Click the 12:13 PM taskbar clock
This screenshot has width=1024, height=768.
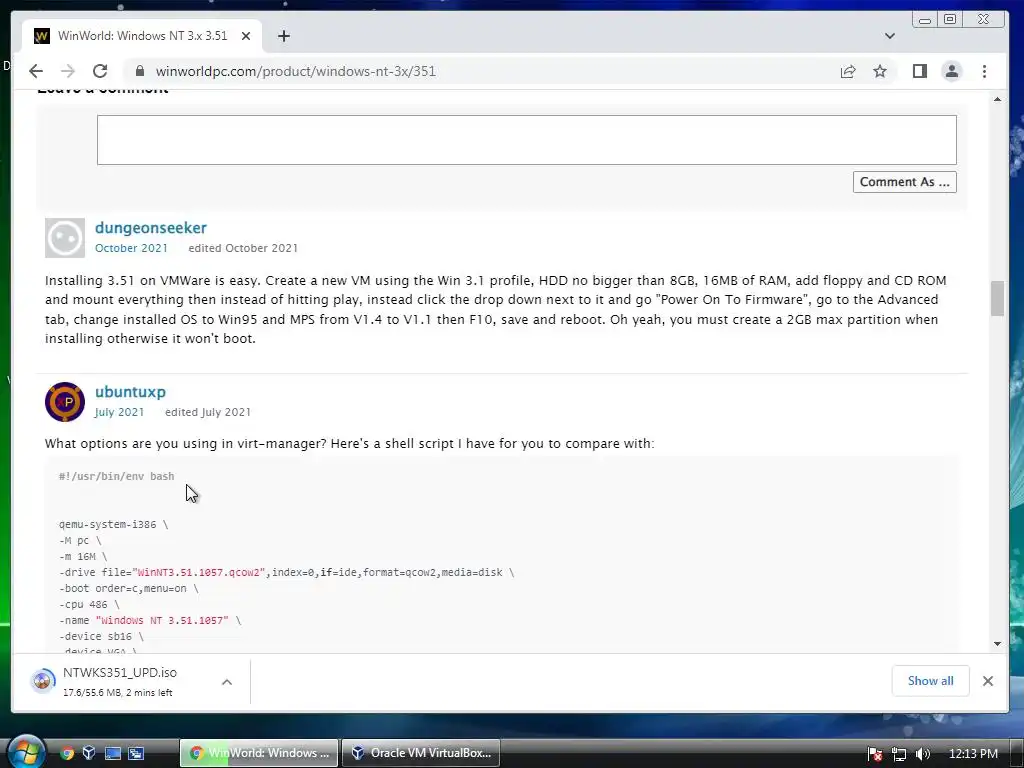click(x=972, y=754)
